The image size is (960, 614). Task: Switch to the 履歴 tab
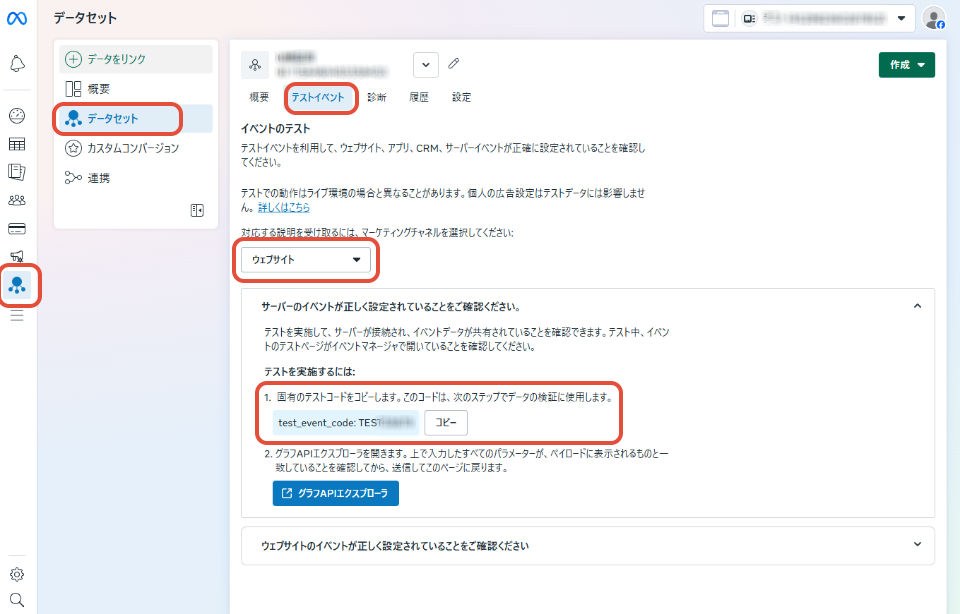(419, 97)
